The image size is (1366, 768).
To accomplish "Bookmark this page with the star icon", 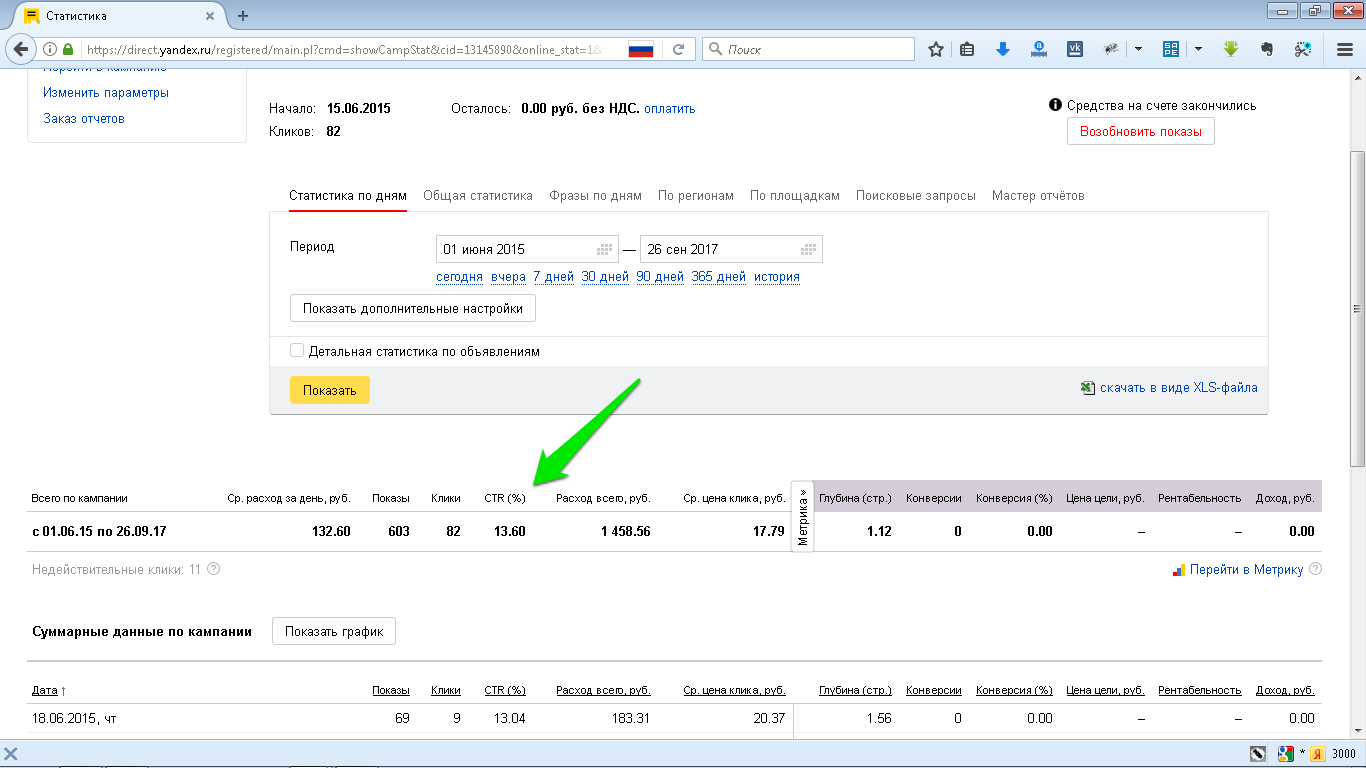I will point(936,49).
